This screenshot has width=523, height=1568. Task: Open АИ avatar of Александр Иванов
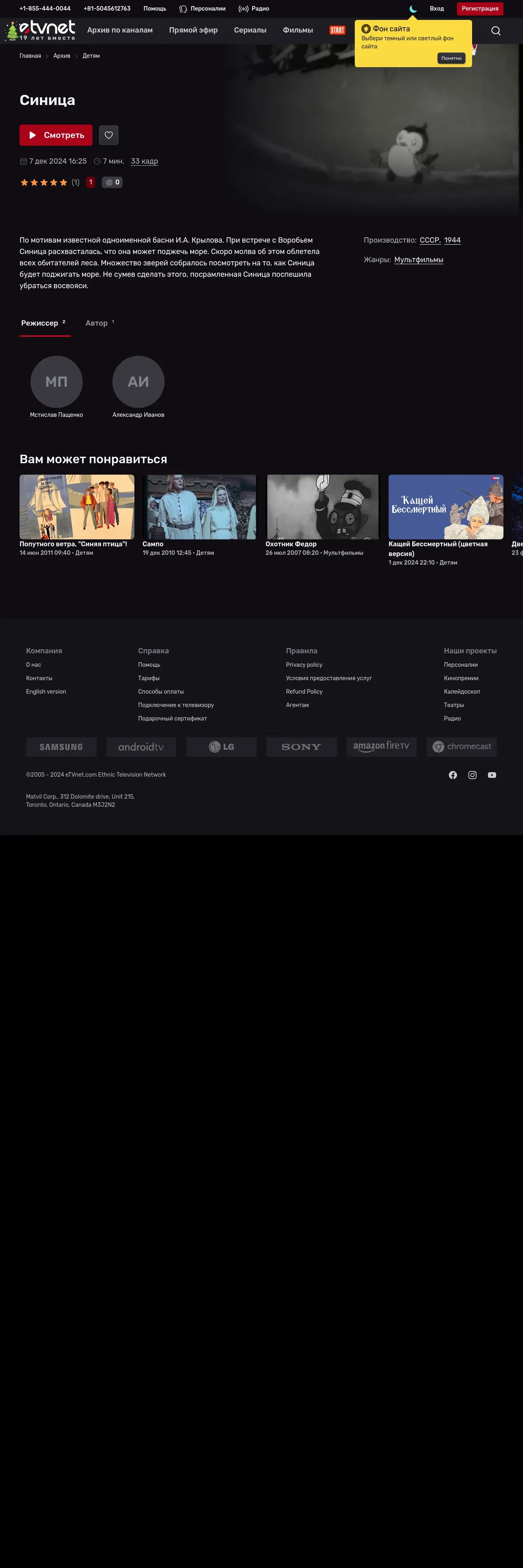[138, 382]
